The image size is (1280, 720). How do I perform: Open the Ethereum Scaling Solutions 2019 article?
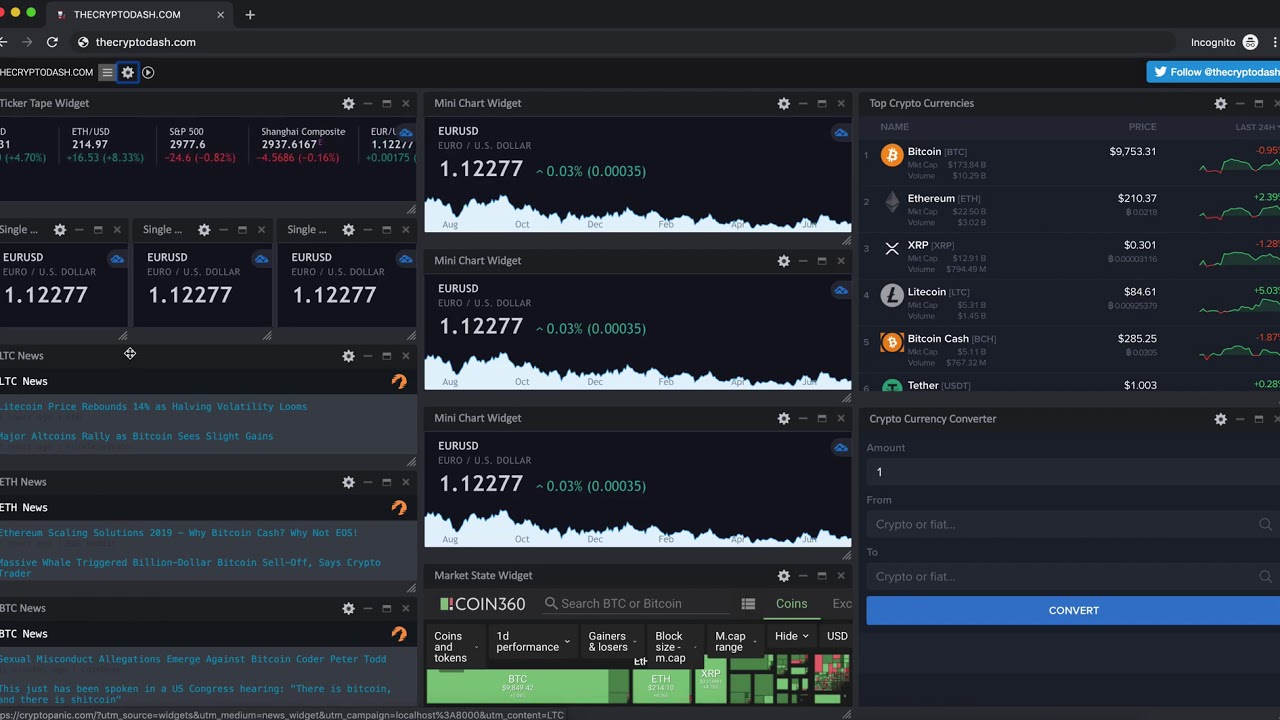click(179, 533)
